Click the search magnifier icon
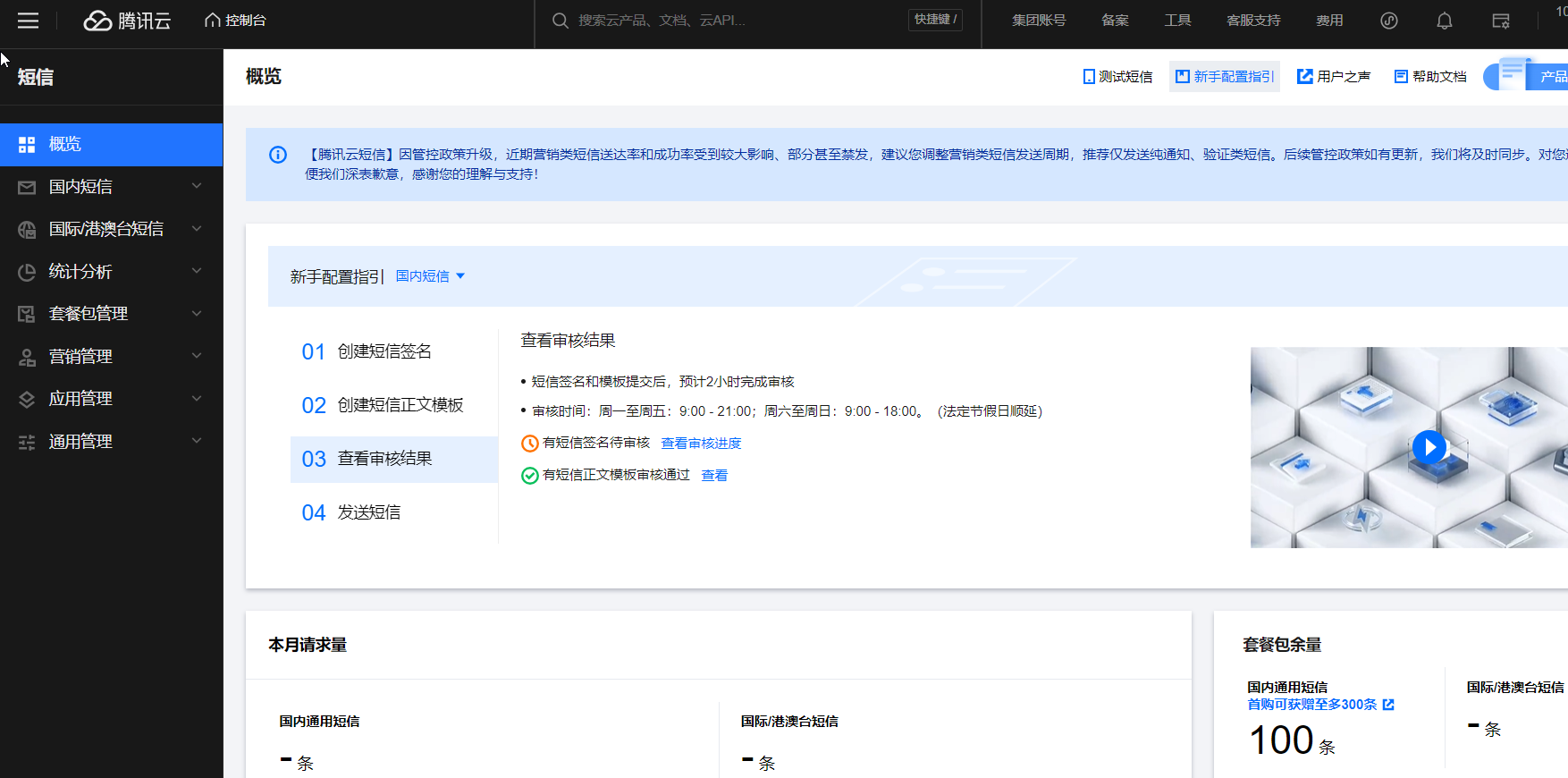 tap(561, 21)
